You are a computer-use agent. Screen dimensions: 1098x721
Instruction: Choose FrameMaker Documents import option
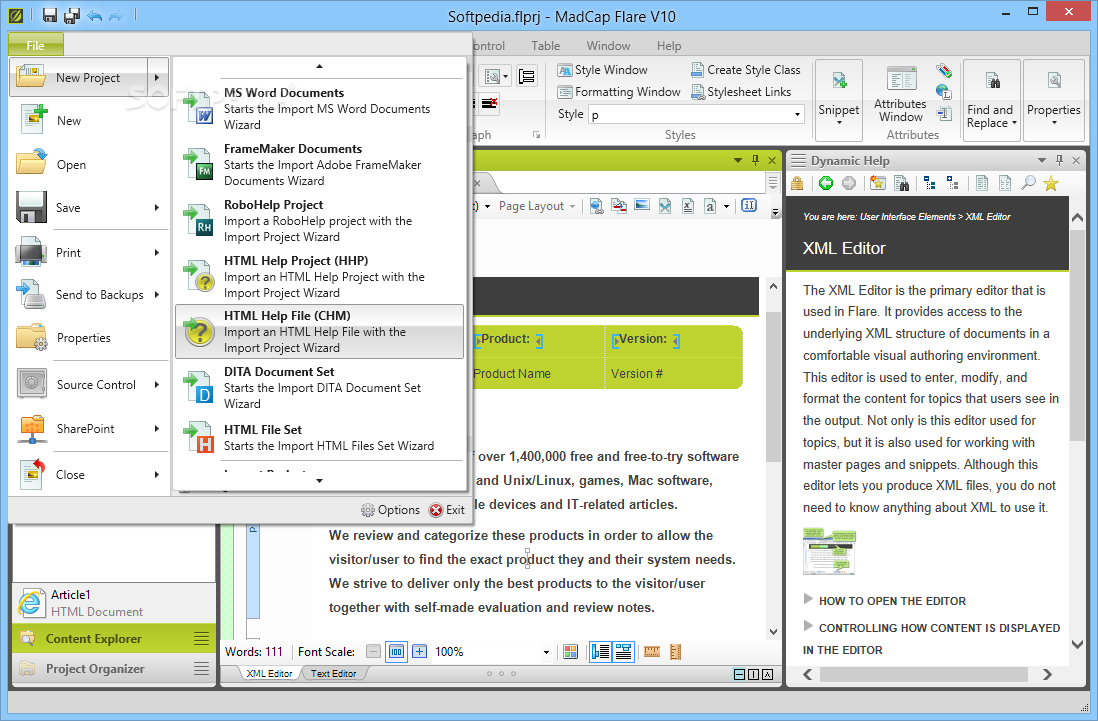click(319, 164)
